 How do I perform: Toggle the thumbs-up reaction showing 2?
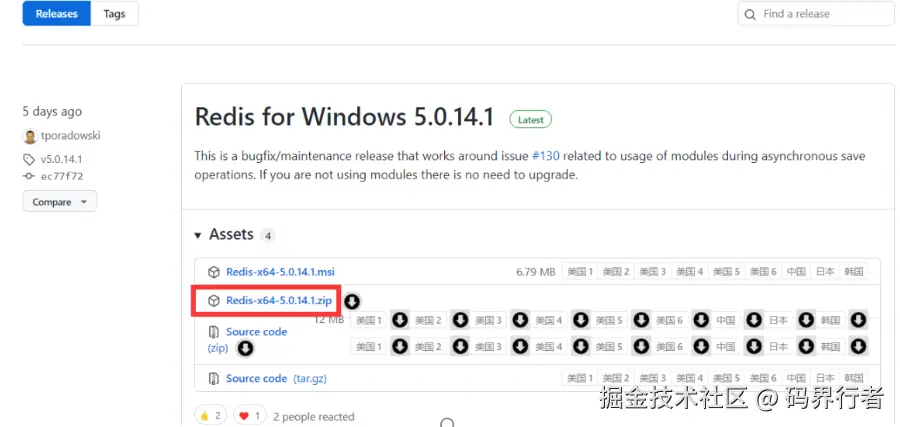point(211,416)
